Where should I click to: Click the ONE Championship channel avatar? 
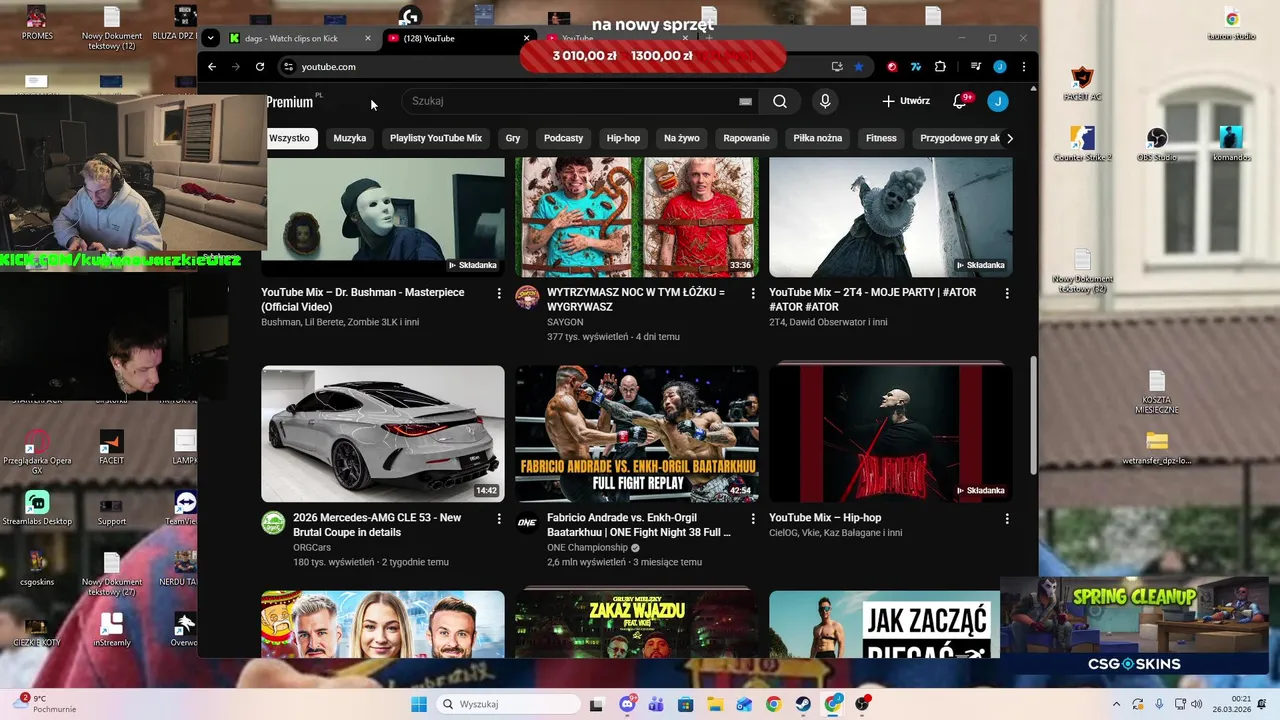click(x=527, y=523)
